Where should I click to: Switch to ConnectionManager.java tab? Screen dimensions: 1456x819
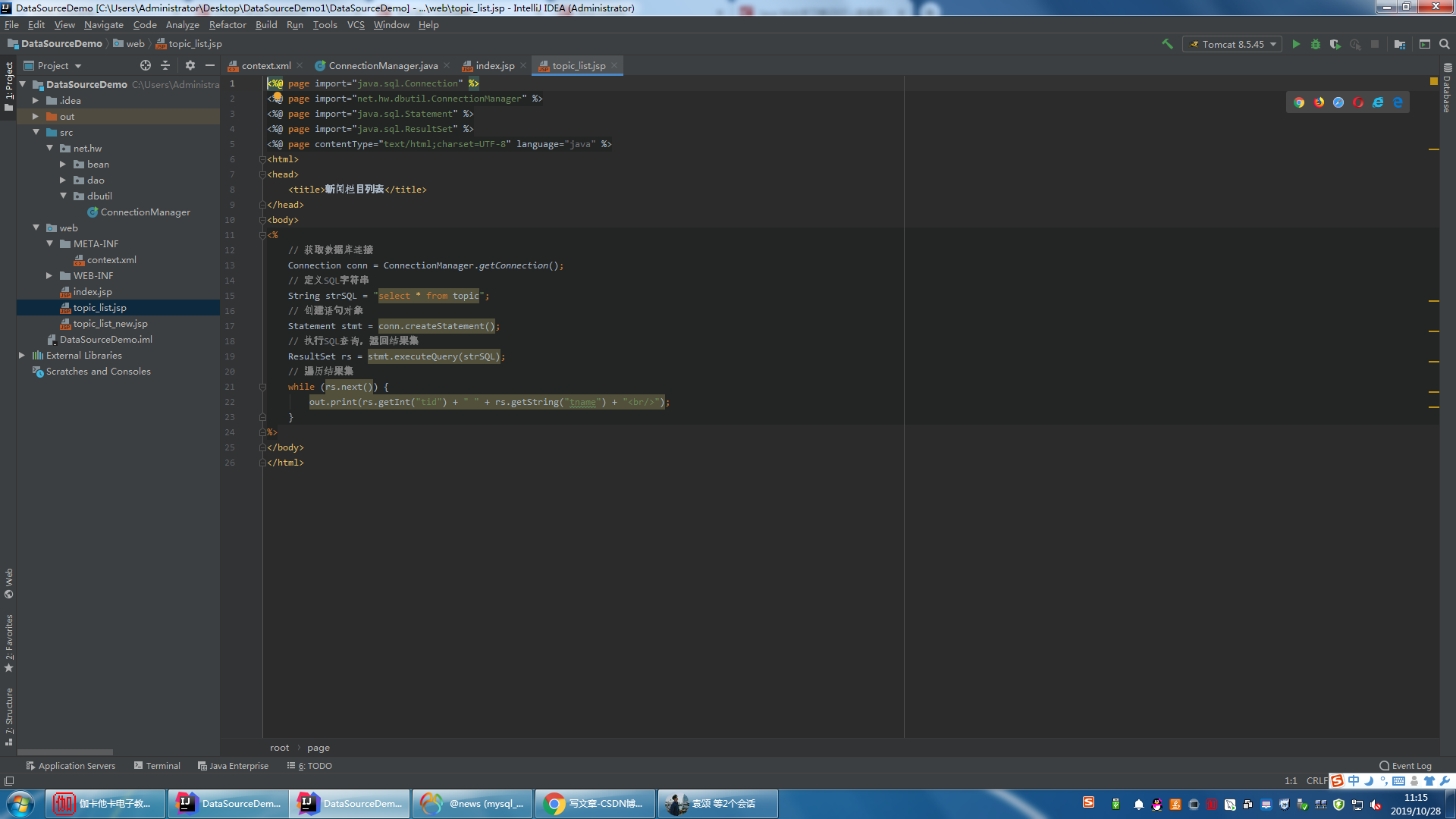tap(382, 66)
